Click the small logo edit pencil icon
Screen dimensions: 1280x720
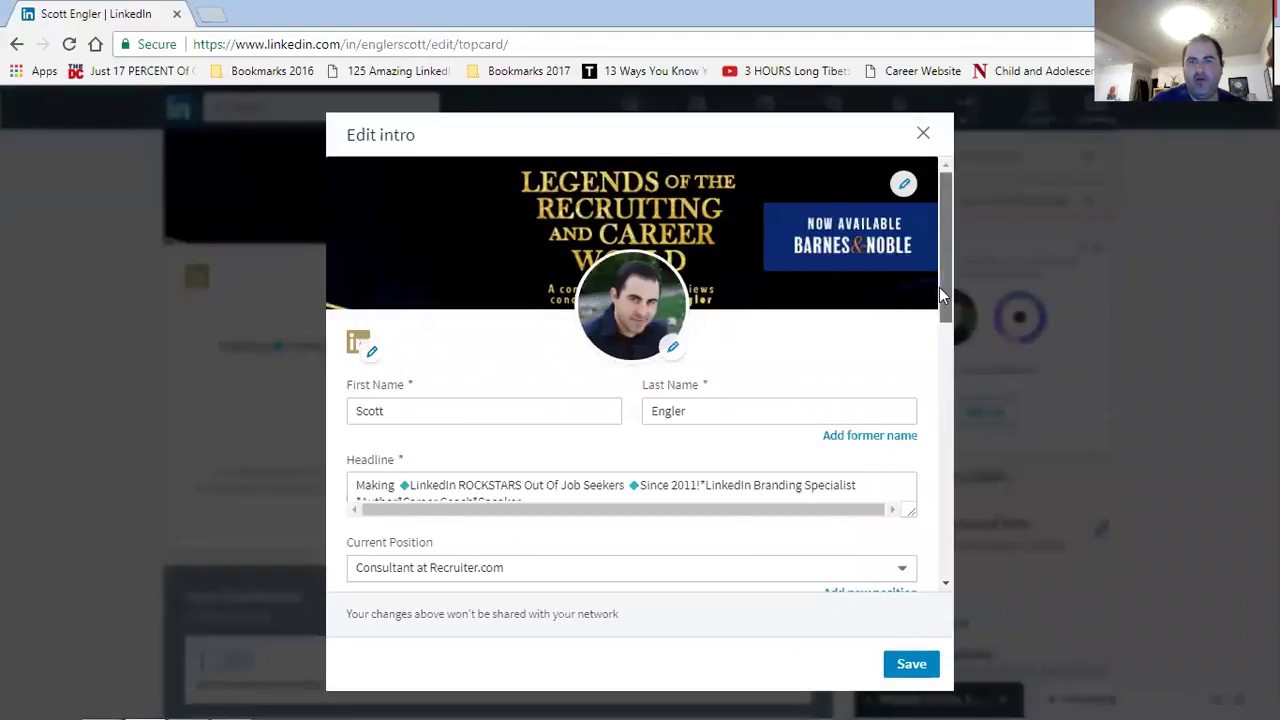coord(372,351)
